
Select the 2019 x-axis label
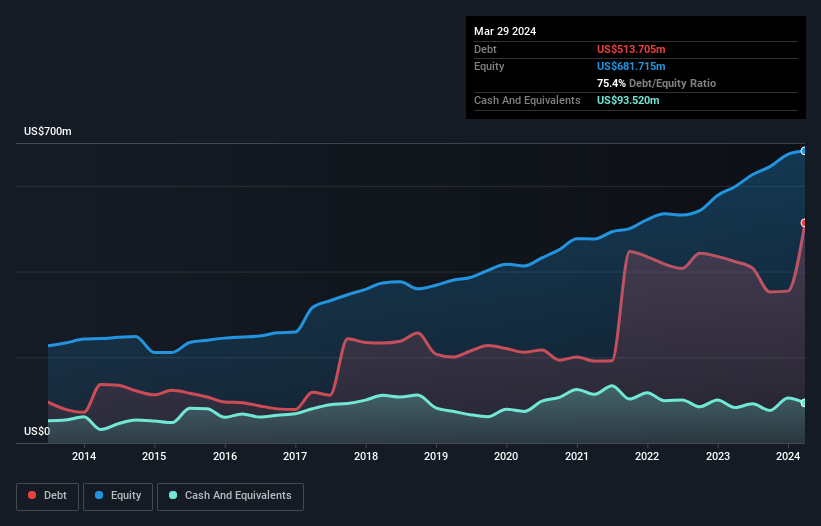(x=436, y=456)
